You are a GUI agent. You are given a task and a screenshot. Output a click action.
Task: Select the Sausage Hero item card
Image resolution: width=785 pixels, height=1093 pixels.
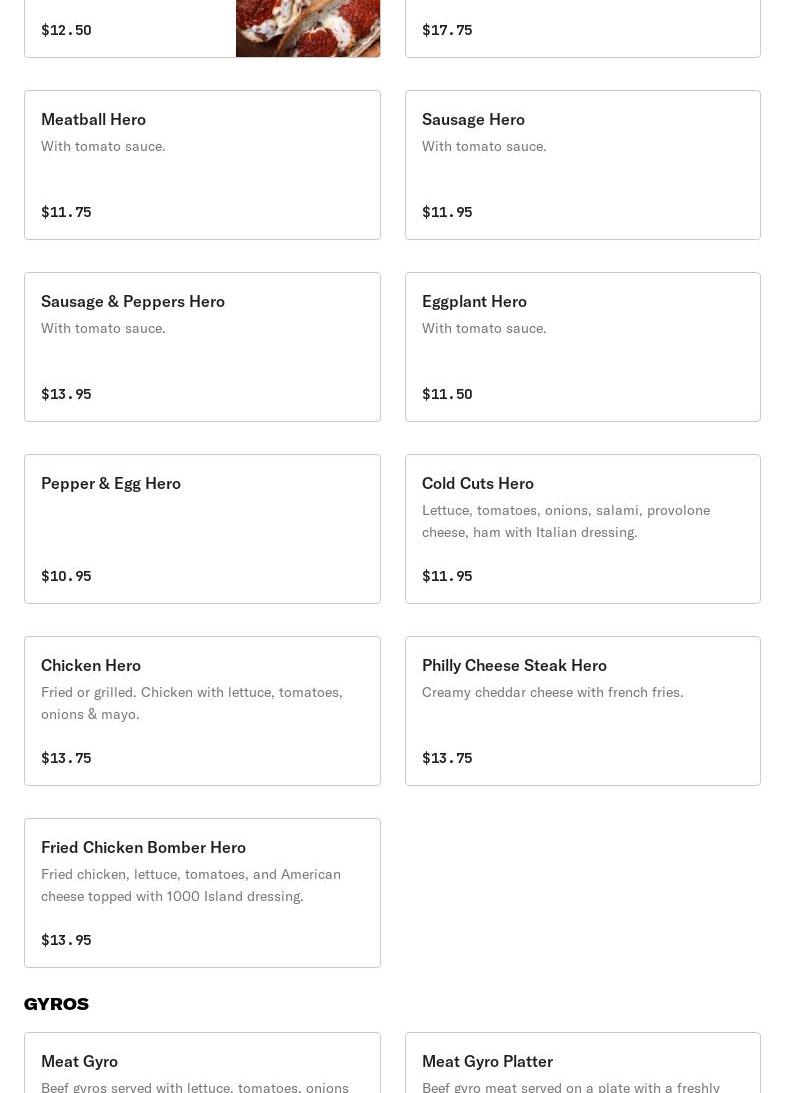coord(582,165)
